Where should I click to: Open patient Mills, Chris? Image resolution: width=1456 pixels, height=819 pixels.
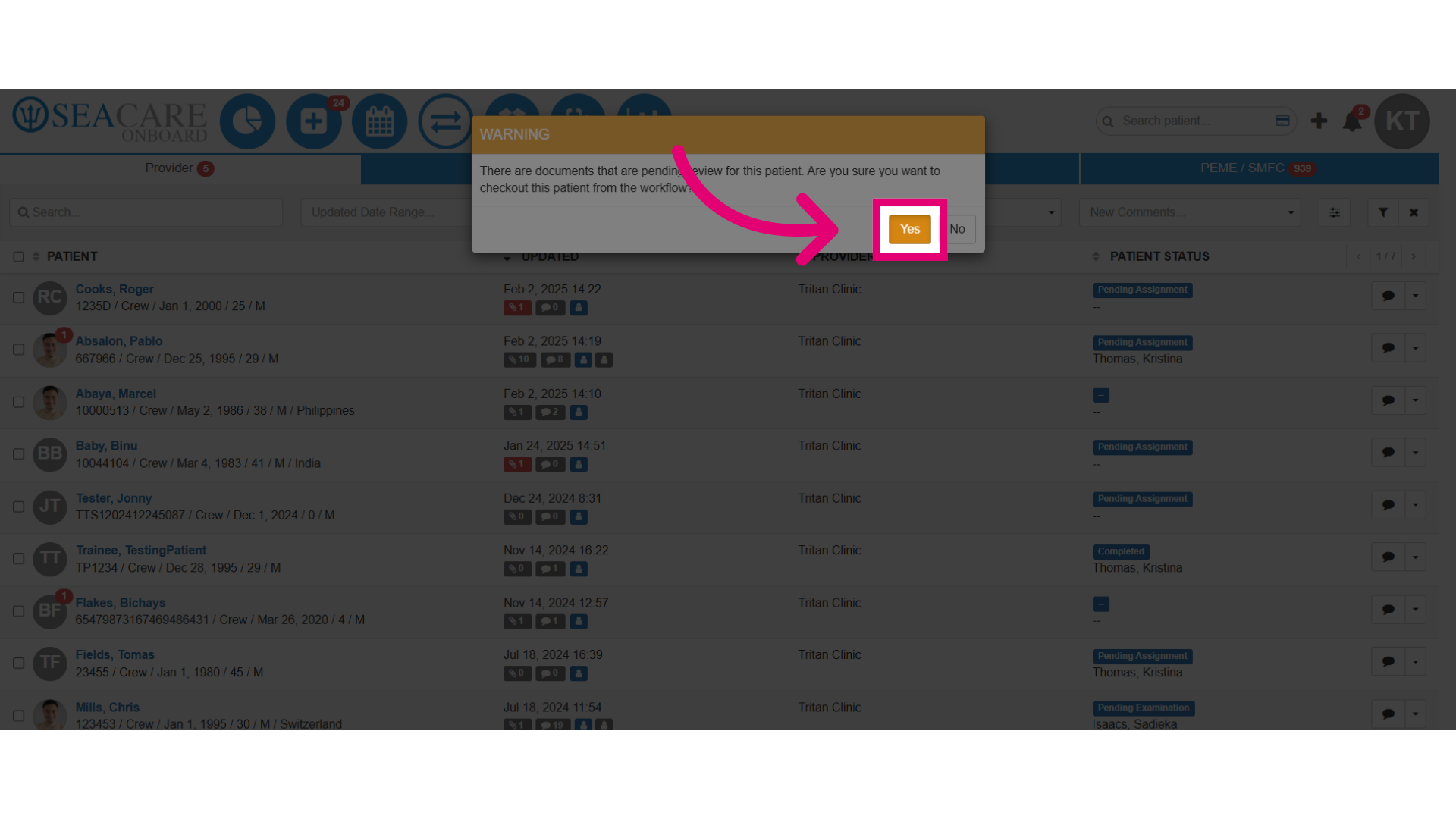108,708
